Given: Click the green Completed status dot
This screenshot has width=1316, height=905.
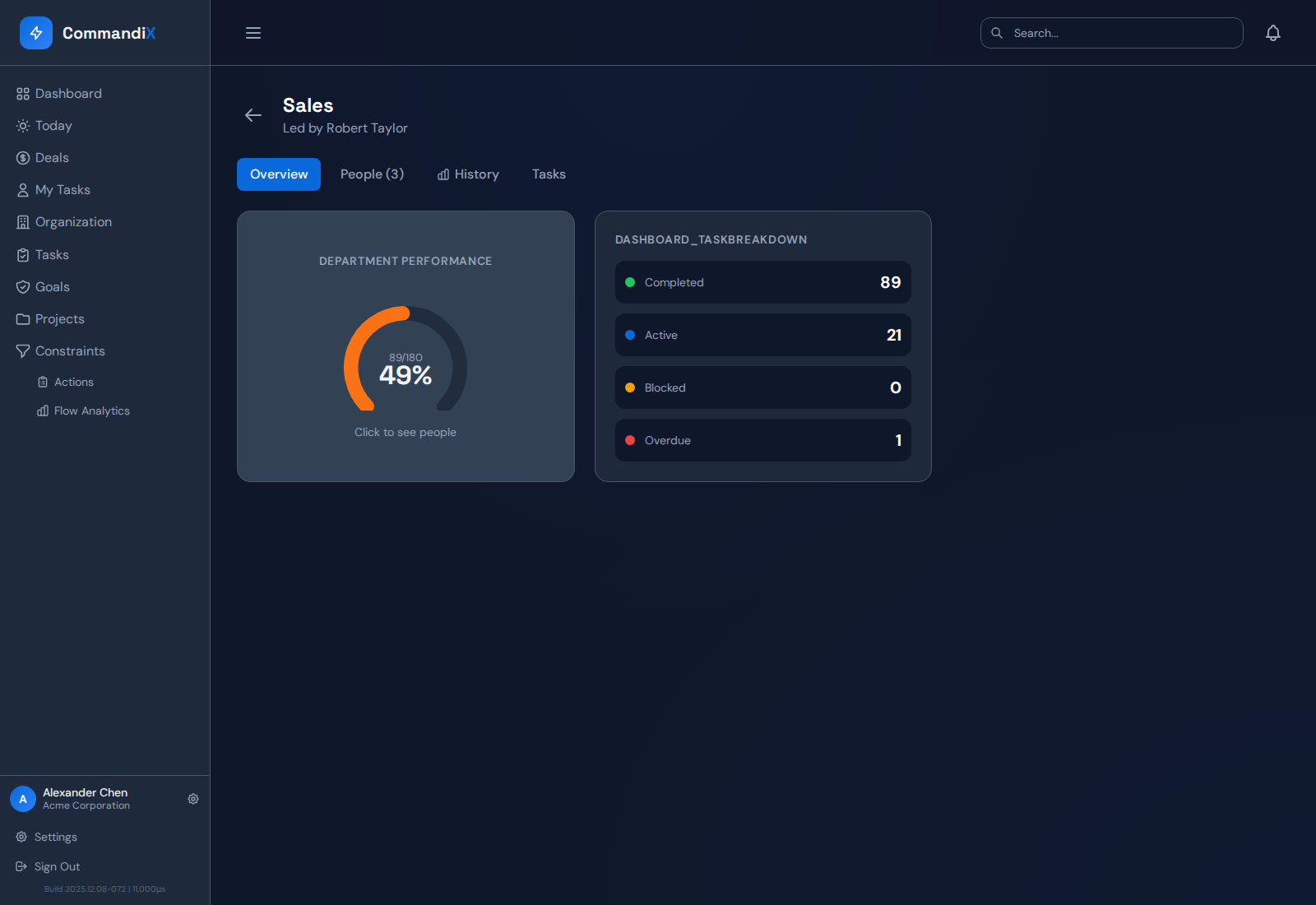Looking at the screenshot, I should click(x=630, y=282).
